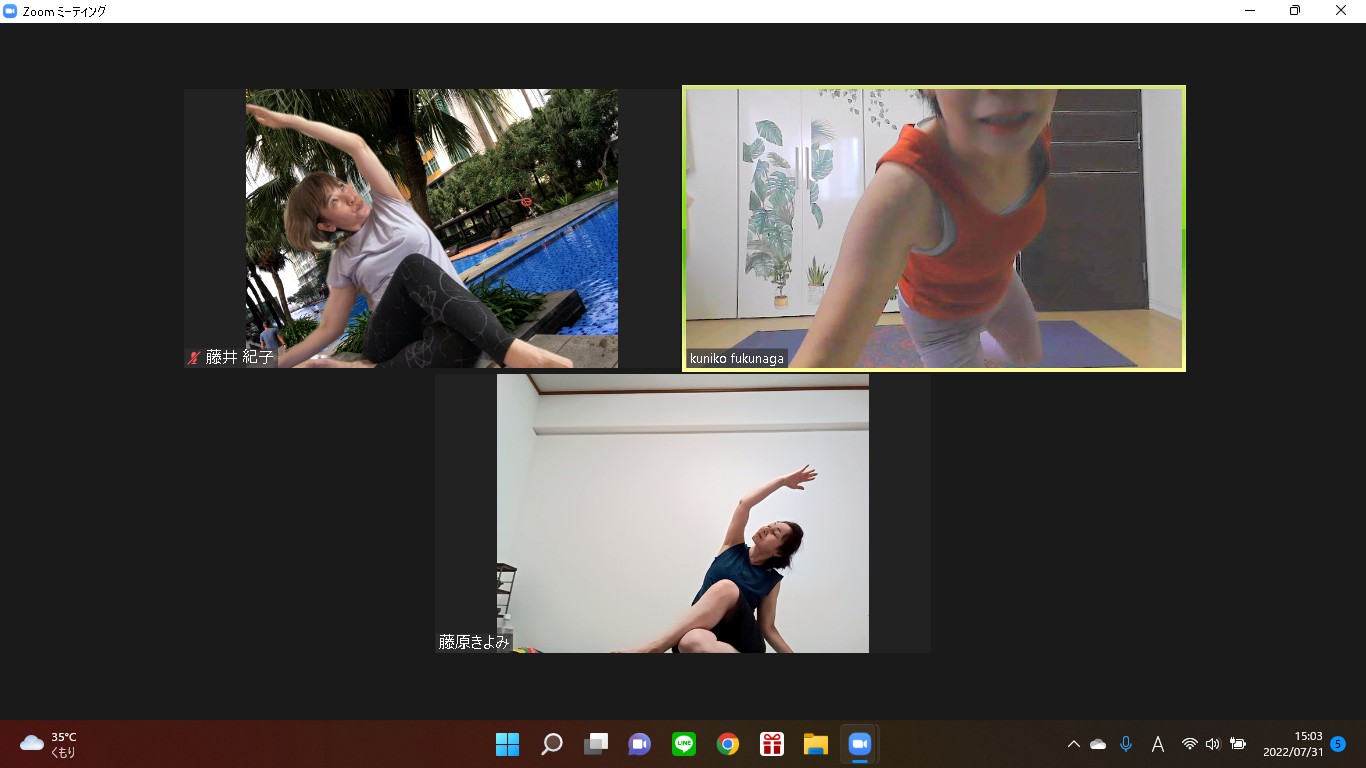Click the OneDrive cloud tray icon
The width and height of the screenshot is (1366, 768).
tap(1098, 744)
